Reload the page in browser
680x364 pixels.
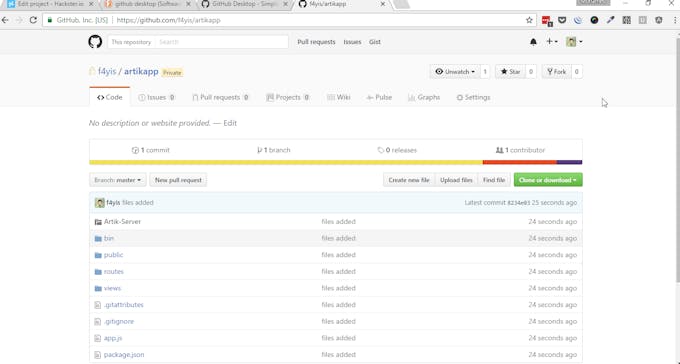(x=33, y=20)
